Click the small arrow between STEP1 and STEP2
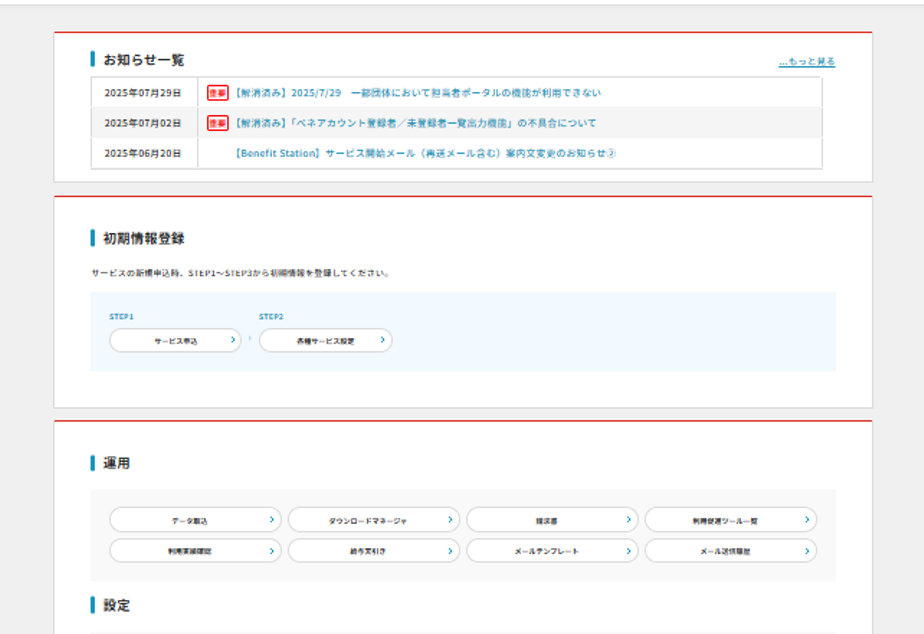 (x=250, y=340)
